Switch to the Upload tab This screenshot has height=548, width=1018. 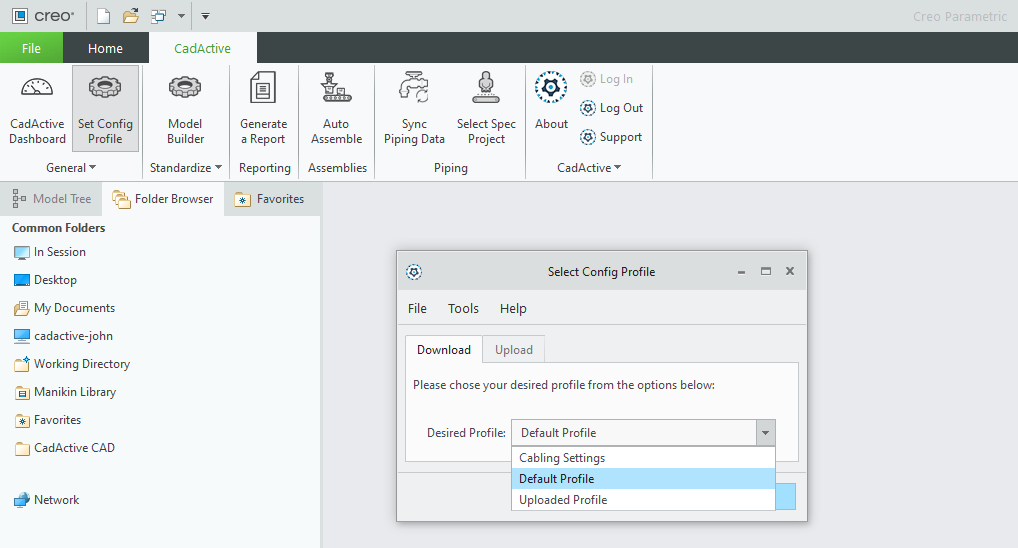click(x=514, y=349)
